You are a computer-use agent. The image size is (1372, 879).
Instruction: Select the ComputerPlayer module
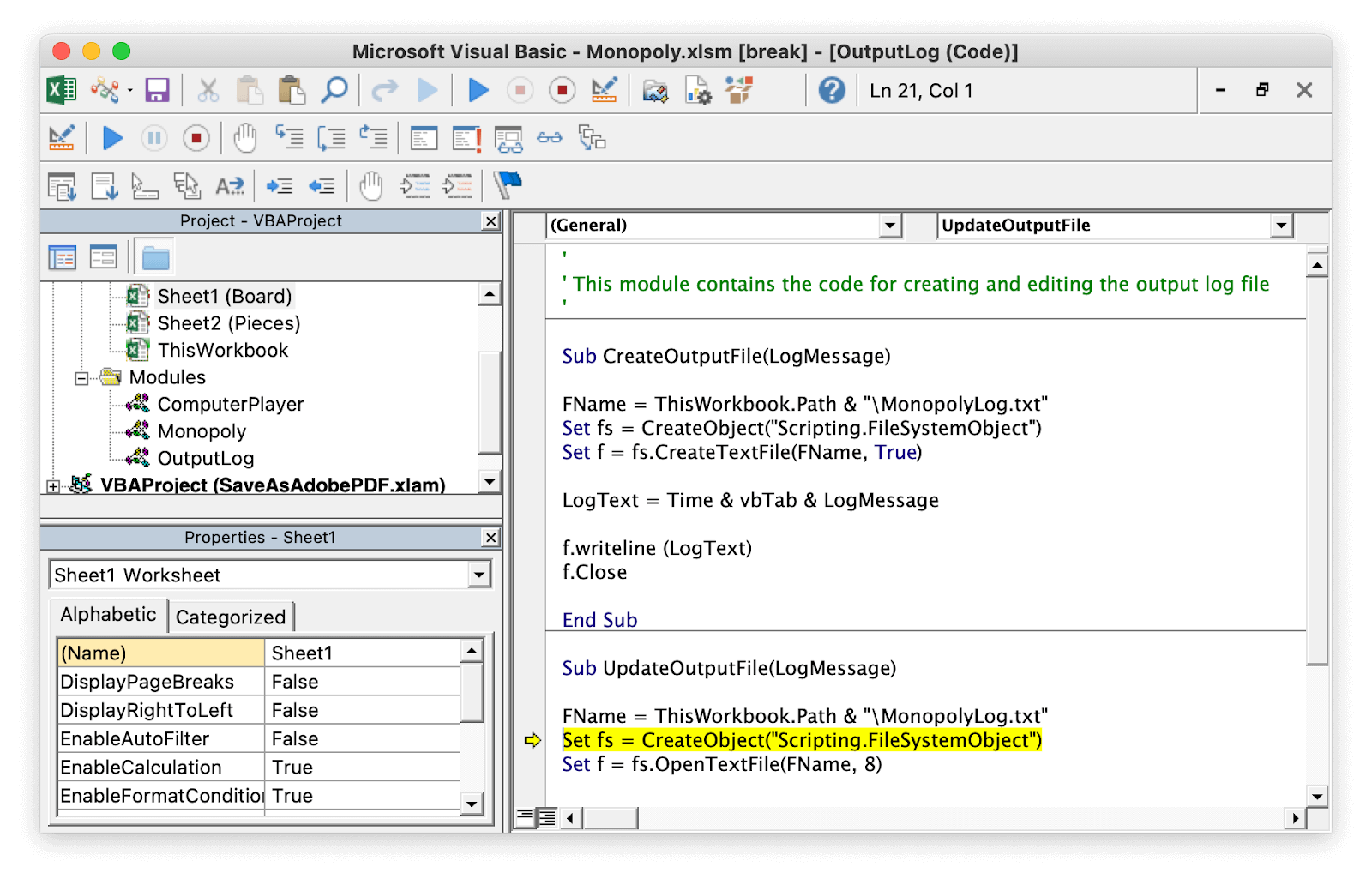pos(230,404)
